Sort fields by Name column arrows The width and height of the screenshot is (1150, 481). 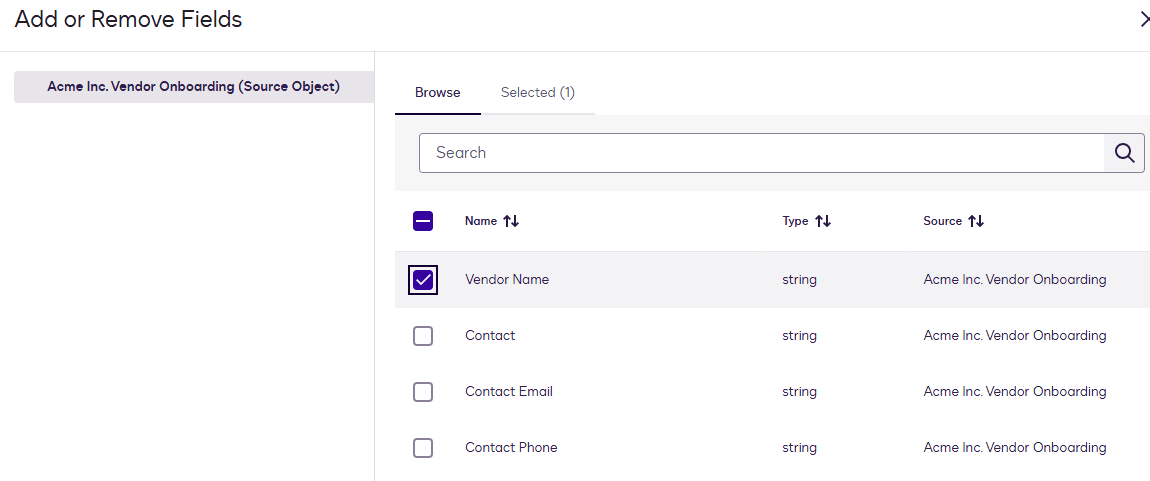511,221
